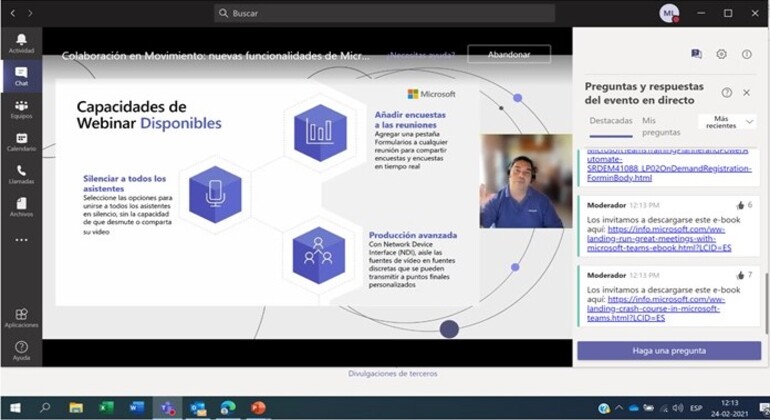Open Edge browser taskbar icon
Viewport: 770px width, 420px height.
tap(228, 408)
